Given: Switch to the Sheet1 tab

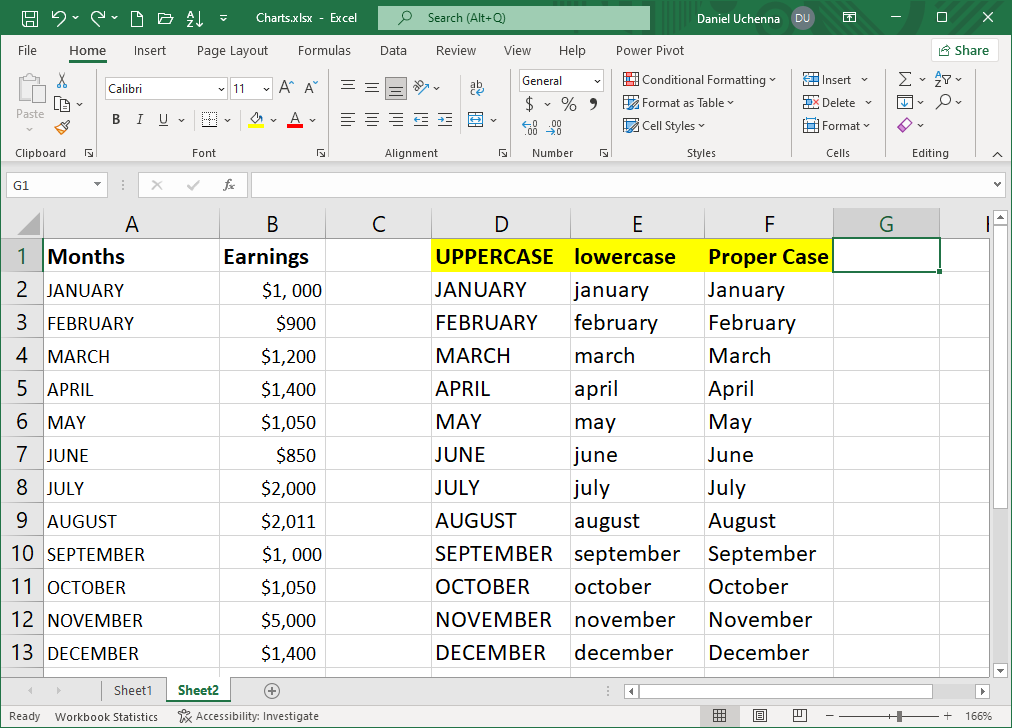Looking at the screenshot, I should [x=133, y=690].
